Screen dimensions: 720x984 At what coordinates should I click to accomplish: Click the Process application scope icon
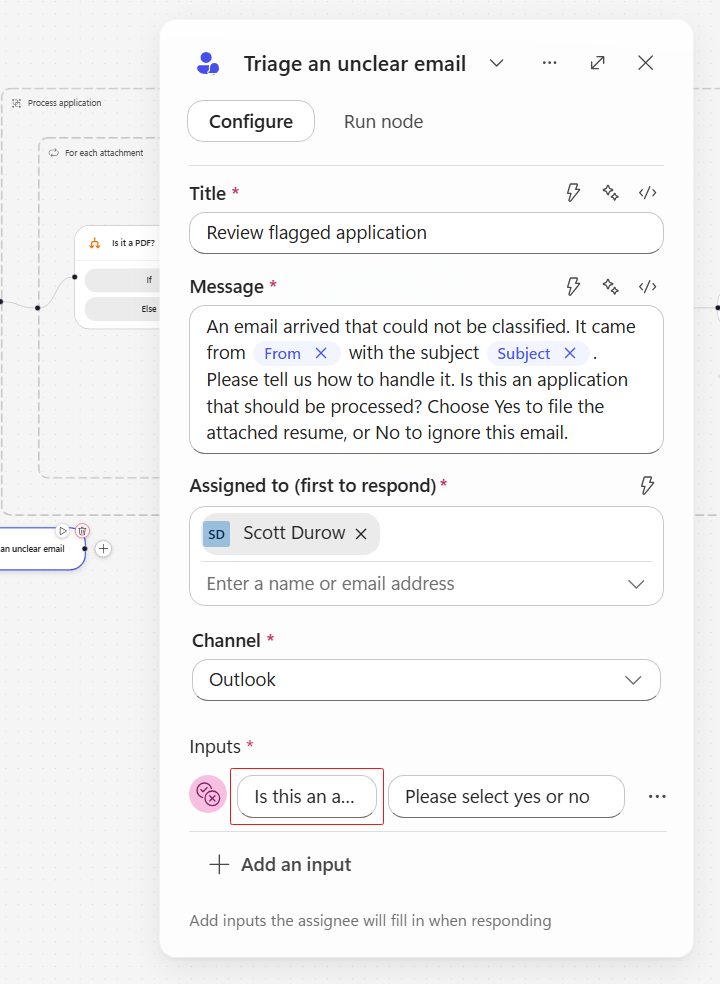tap(16, 103)
